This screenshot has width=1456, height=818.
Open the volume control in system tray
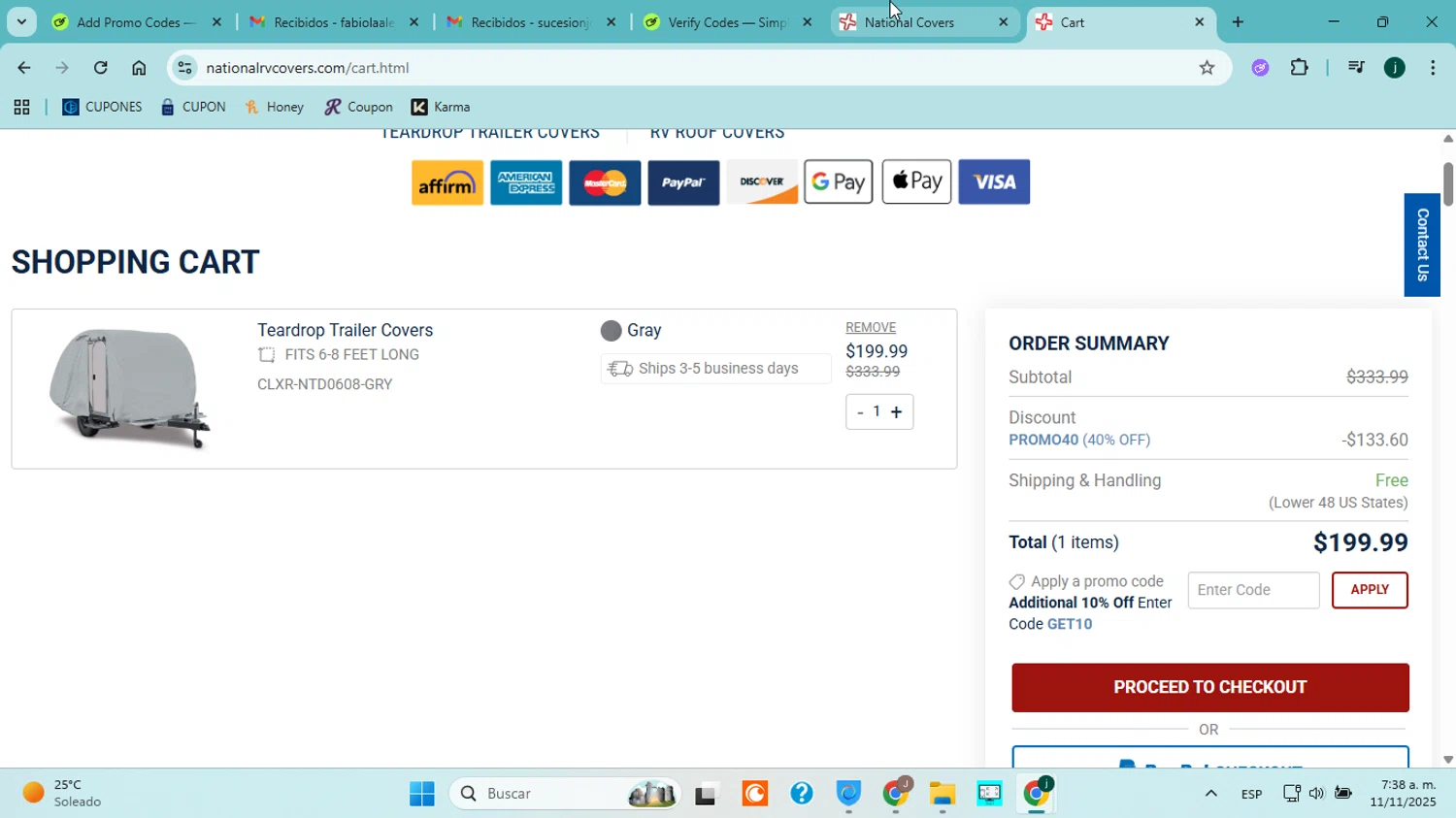pos(1316,794)
